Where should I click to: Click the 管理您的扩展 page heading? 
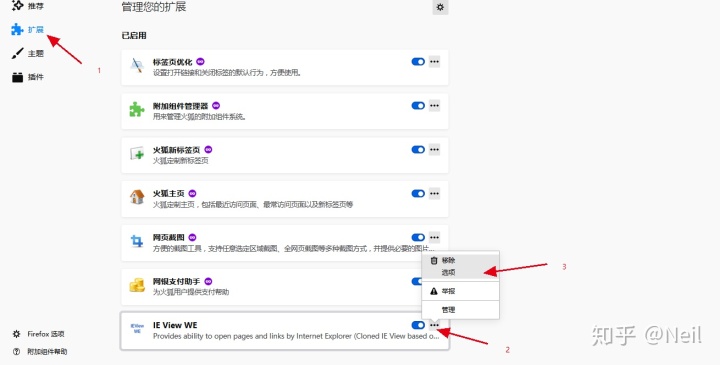coord(154,7)
